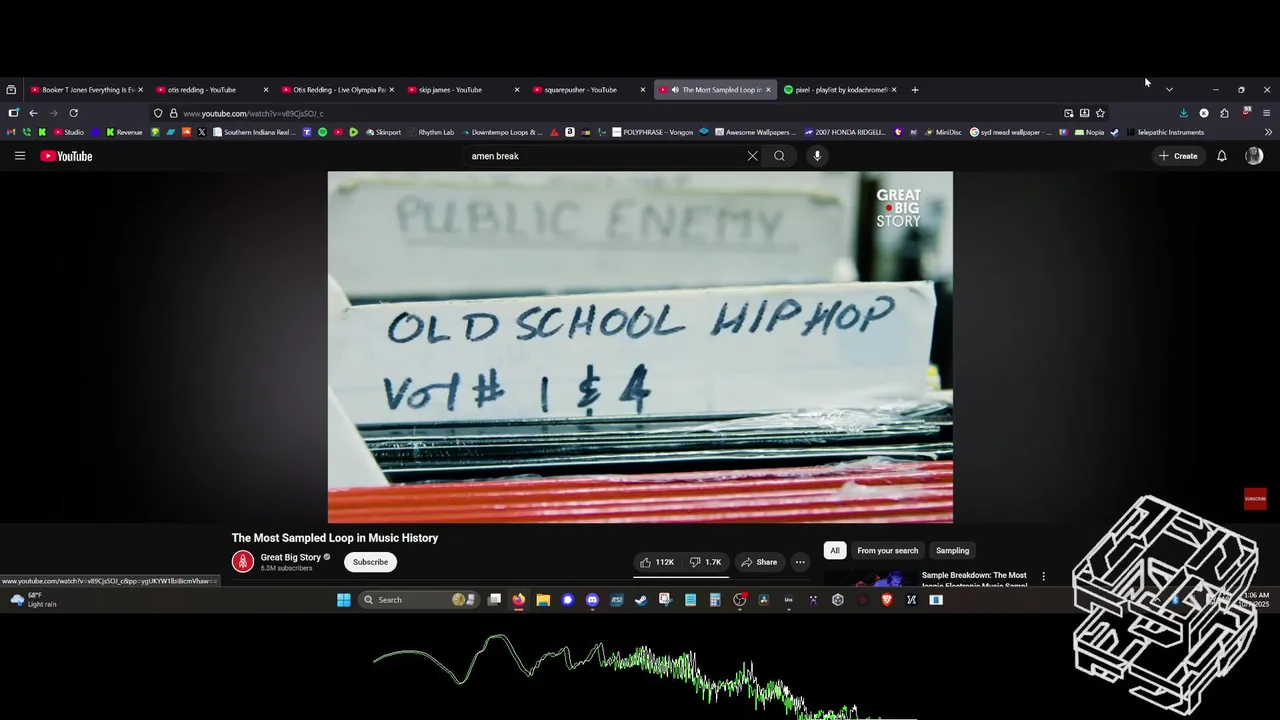Open Steam from the taskbar
The height and width of the screenshot is (720, 1280).
pos(641,600)
